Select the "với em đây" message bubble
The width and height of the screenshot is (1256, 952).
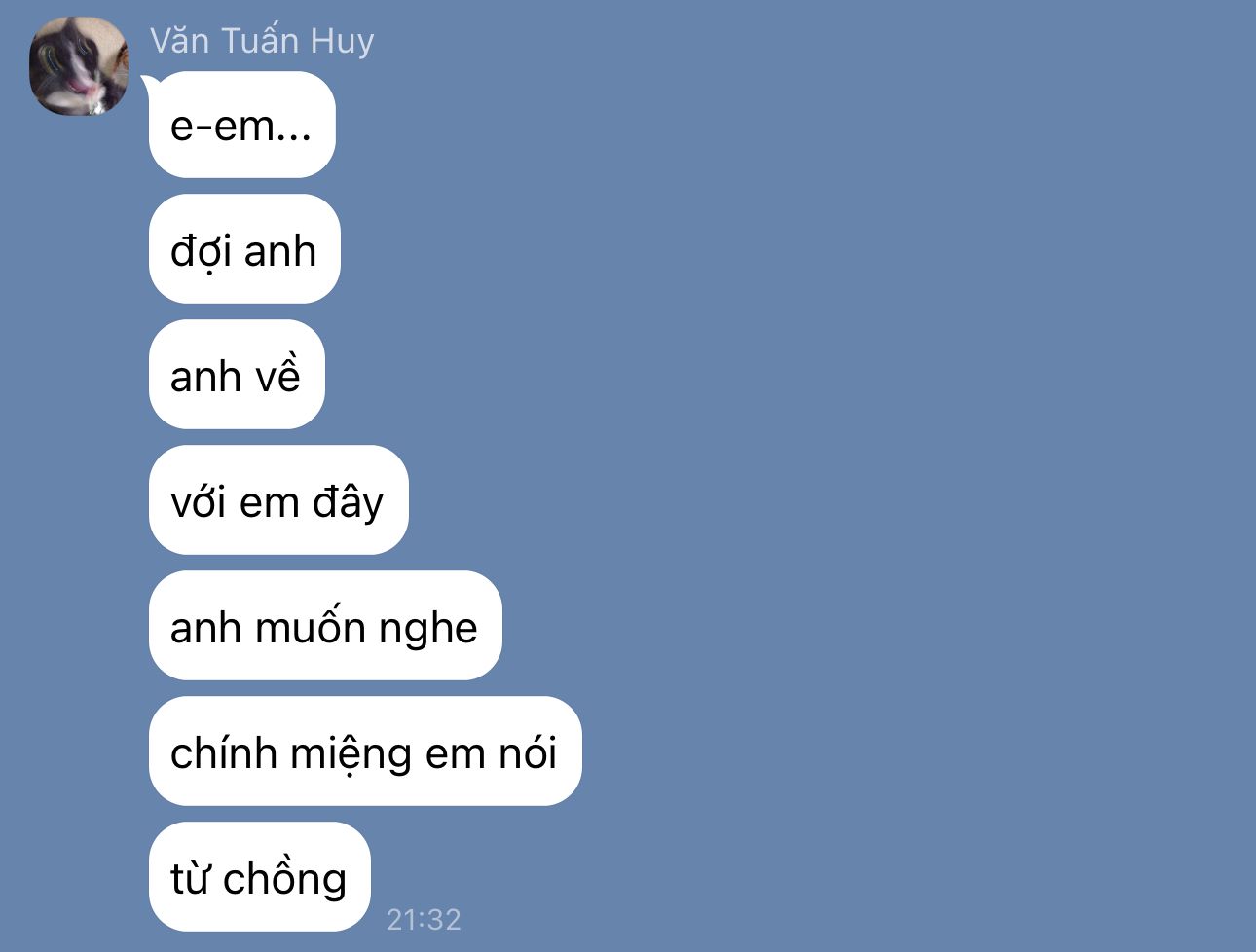278,500
